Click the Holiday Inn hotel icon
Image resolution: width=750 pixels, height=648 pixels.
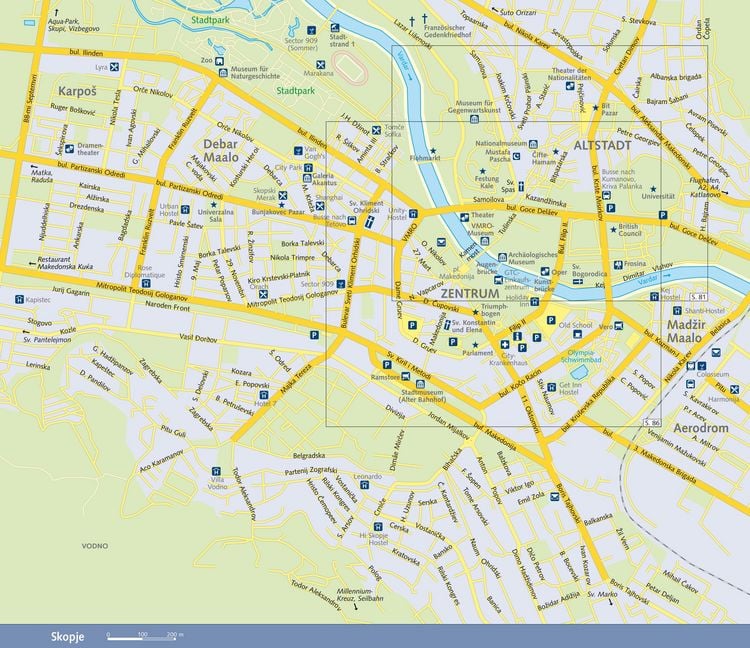(x=535, y=302)
